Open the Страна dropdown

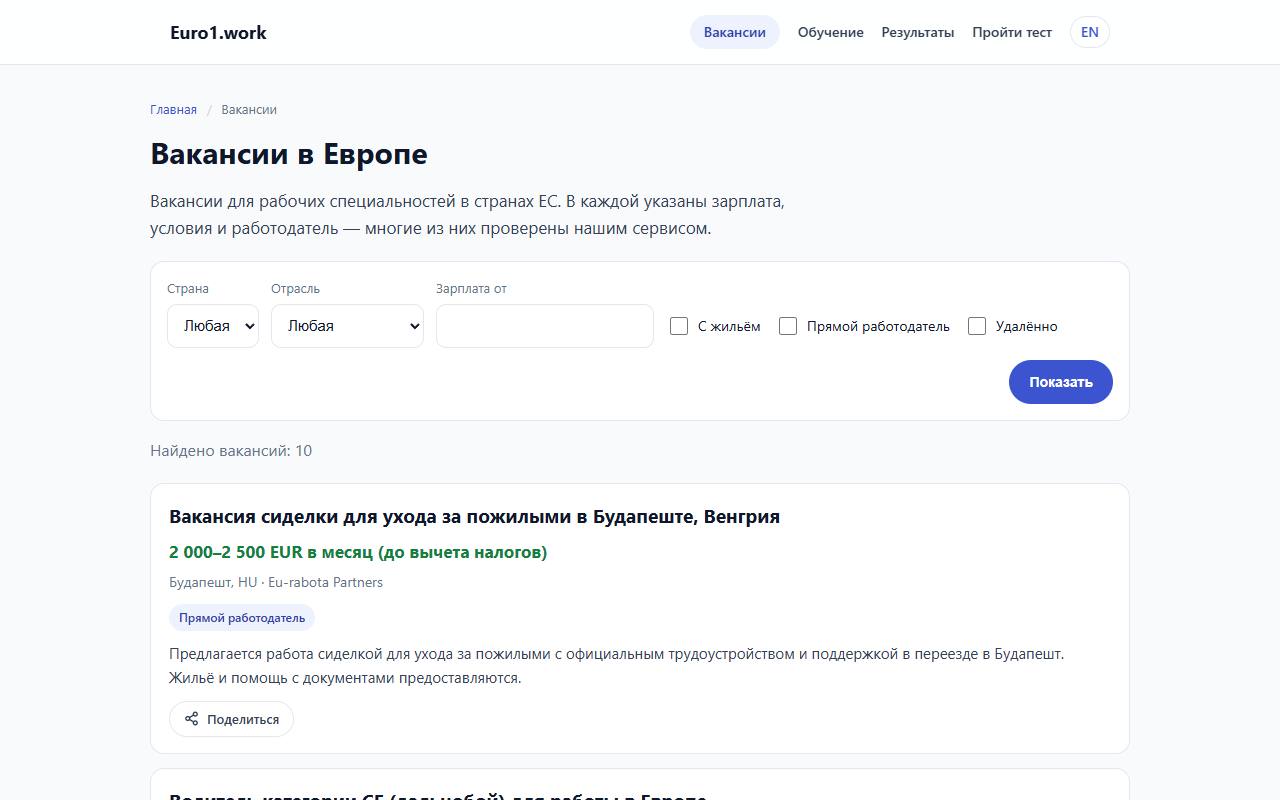(x=213, y=326)
